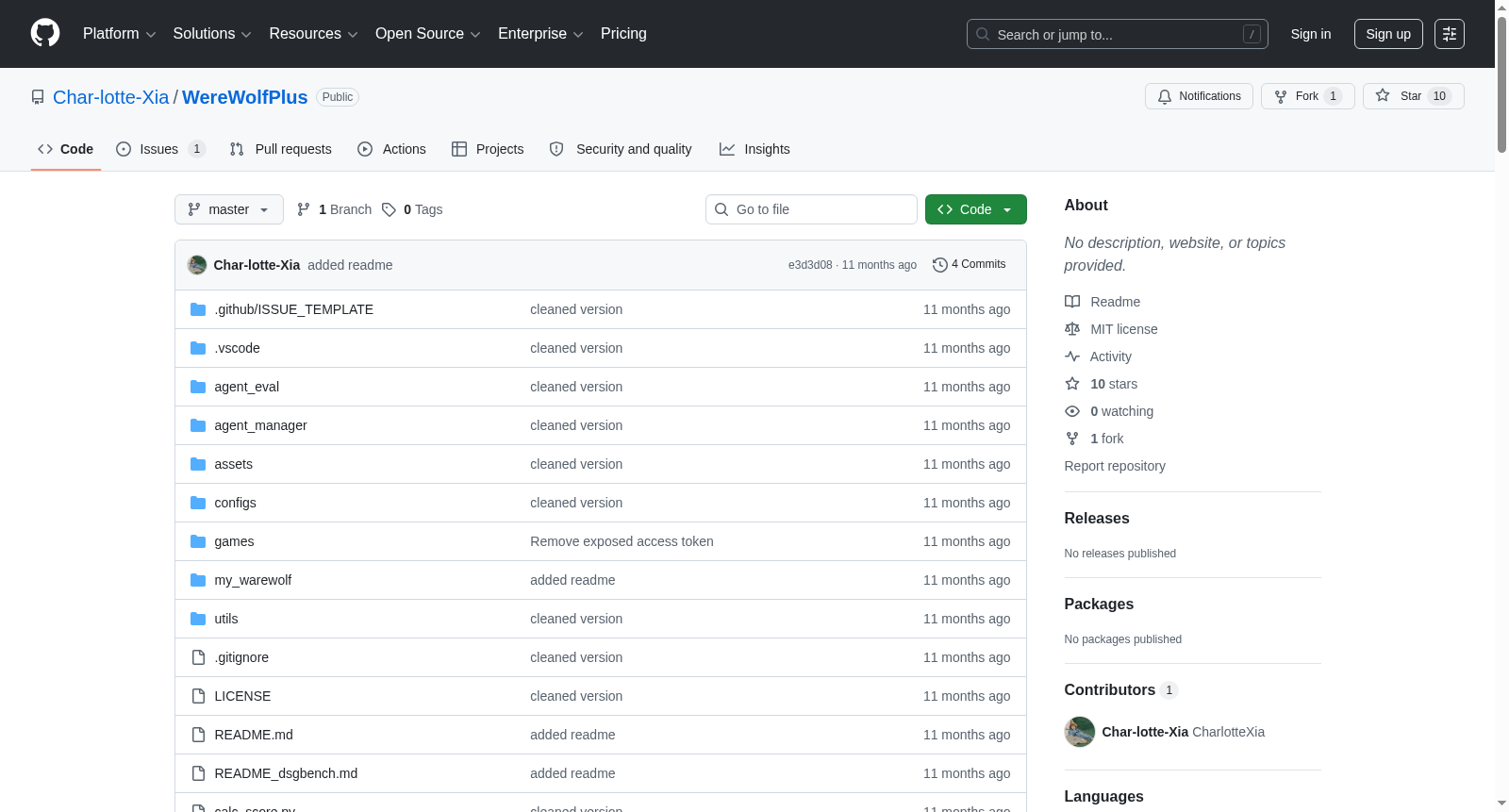Click the Char-lotte-Xia commit author avatar
The width and height of the screenshot is (1509, 812).
197,265
